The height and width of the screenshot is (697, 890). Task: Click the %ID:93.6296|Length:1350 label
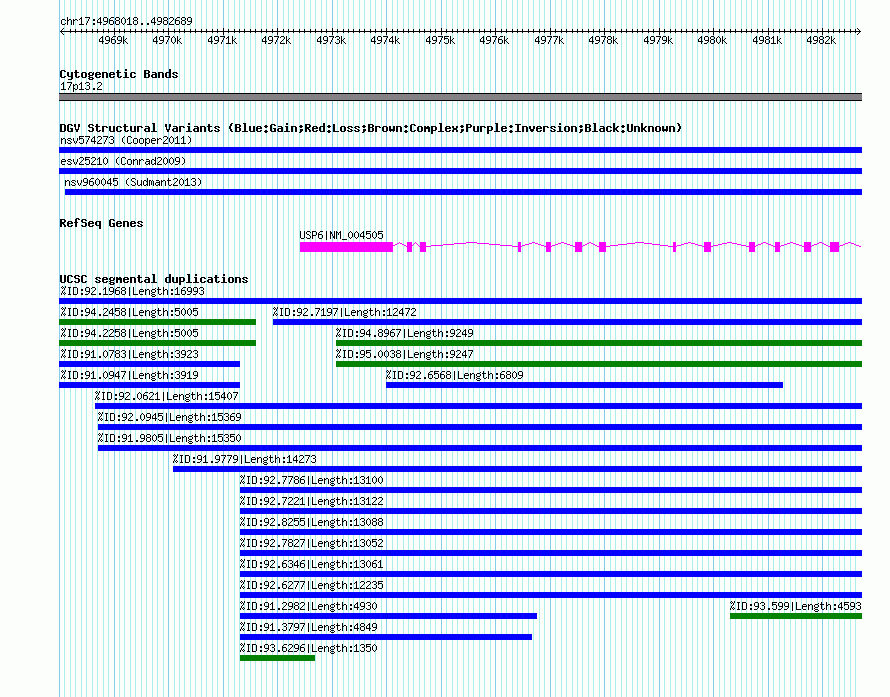coord(308,648)
